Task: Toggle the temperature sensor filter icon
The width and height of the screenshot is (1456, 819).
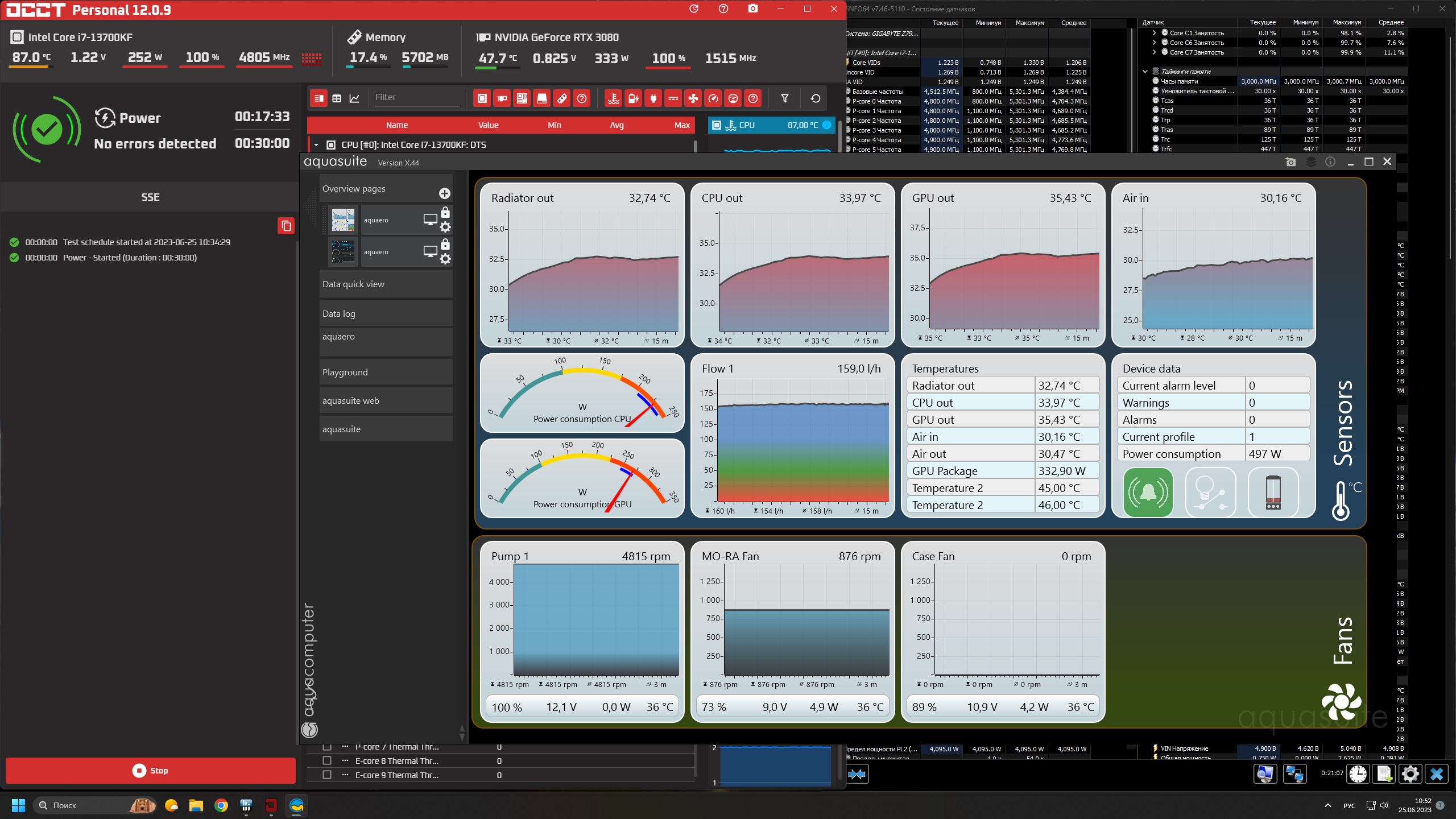Action: click(x=613, y=99)
